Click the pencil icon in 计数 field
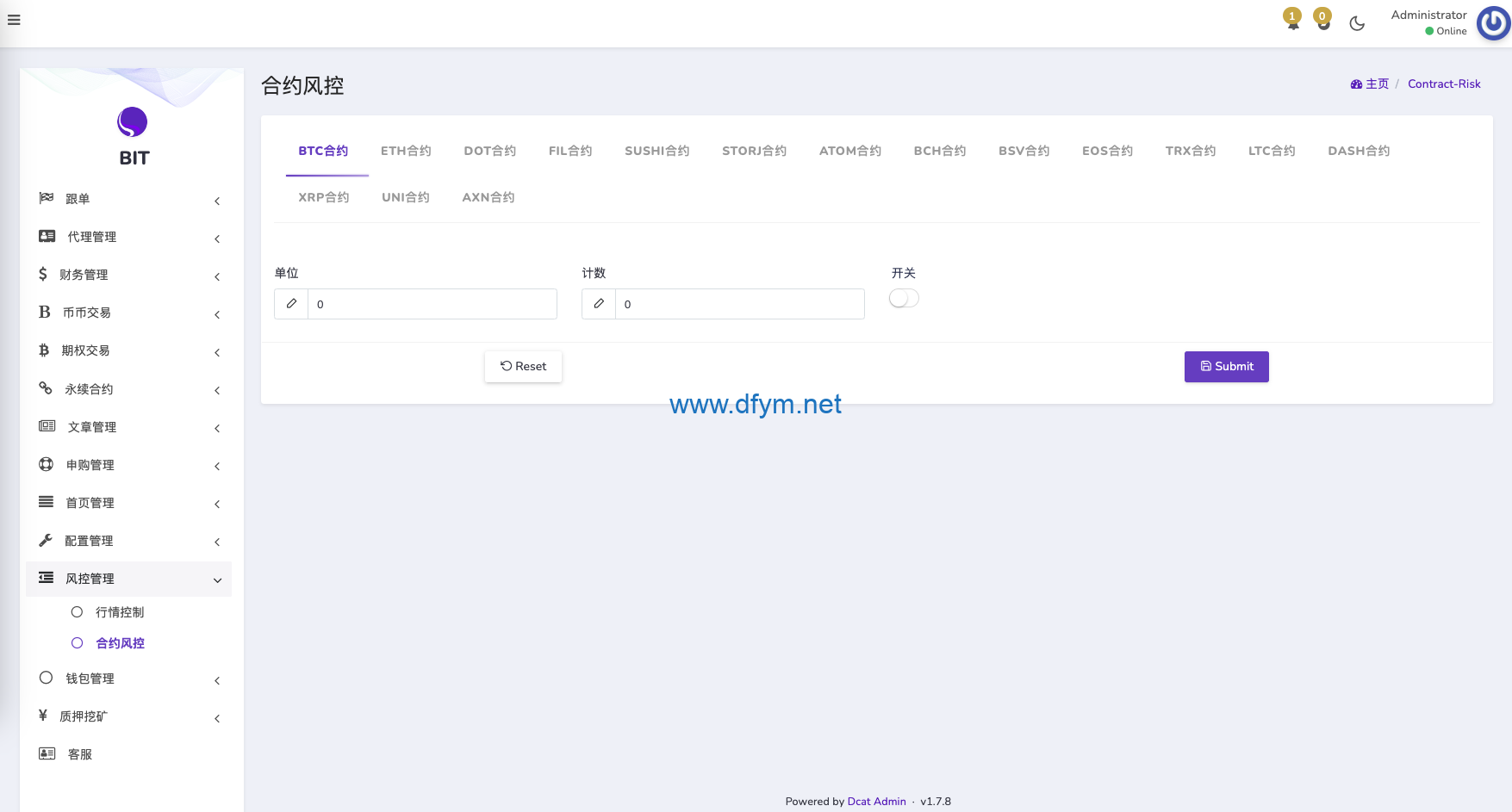1512x812 pixels. 599,304
